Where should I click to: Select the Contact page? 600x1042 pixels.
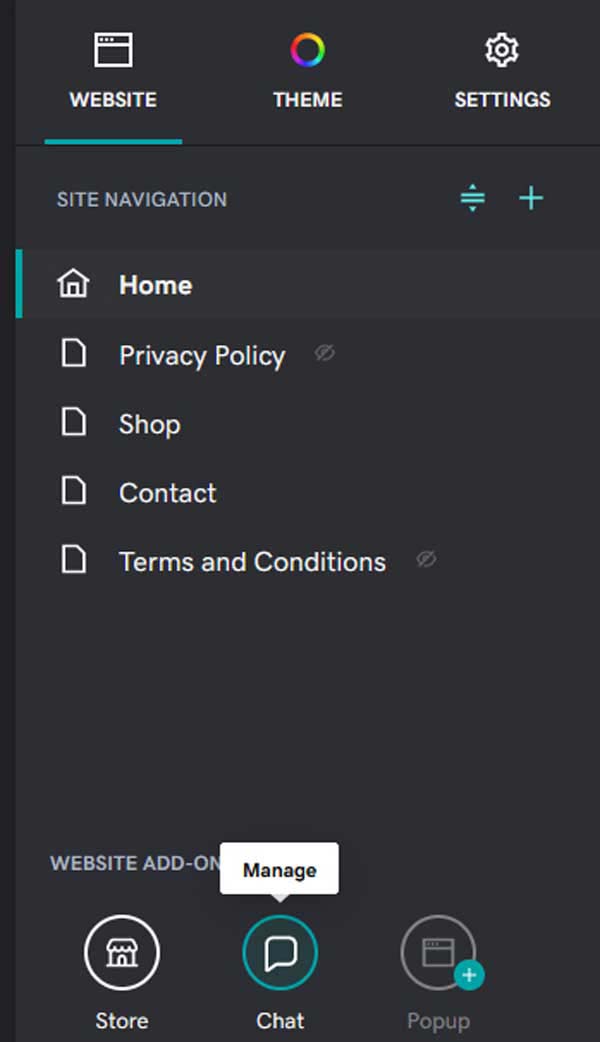tap(166, 491)
